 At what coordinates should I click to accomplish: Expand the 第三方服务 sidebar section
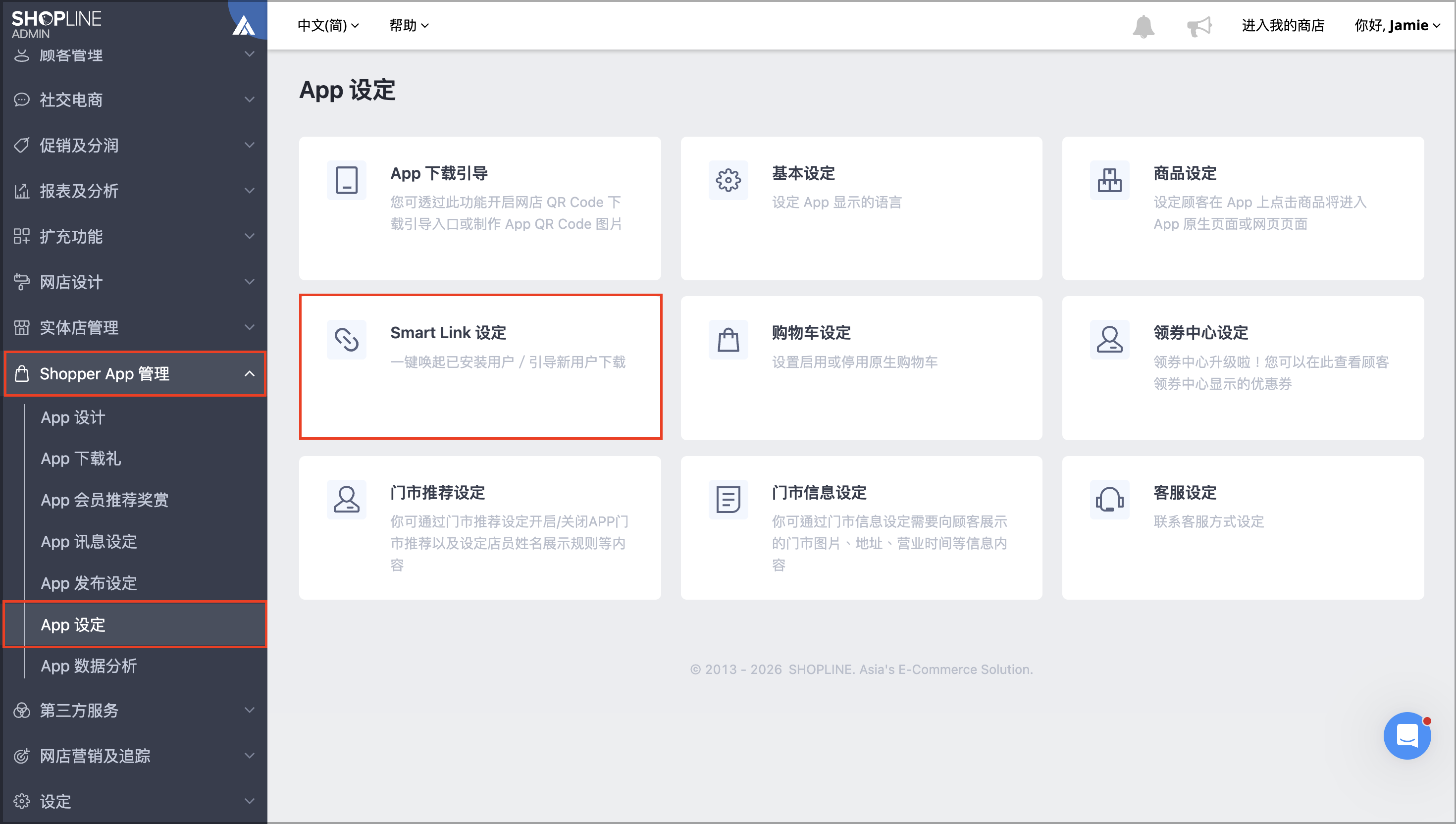pos(135,710)
